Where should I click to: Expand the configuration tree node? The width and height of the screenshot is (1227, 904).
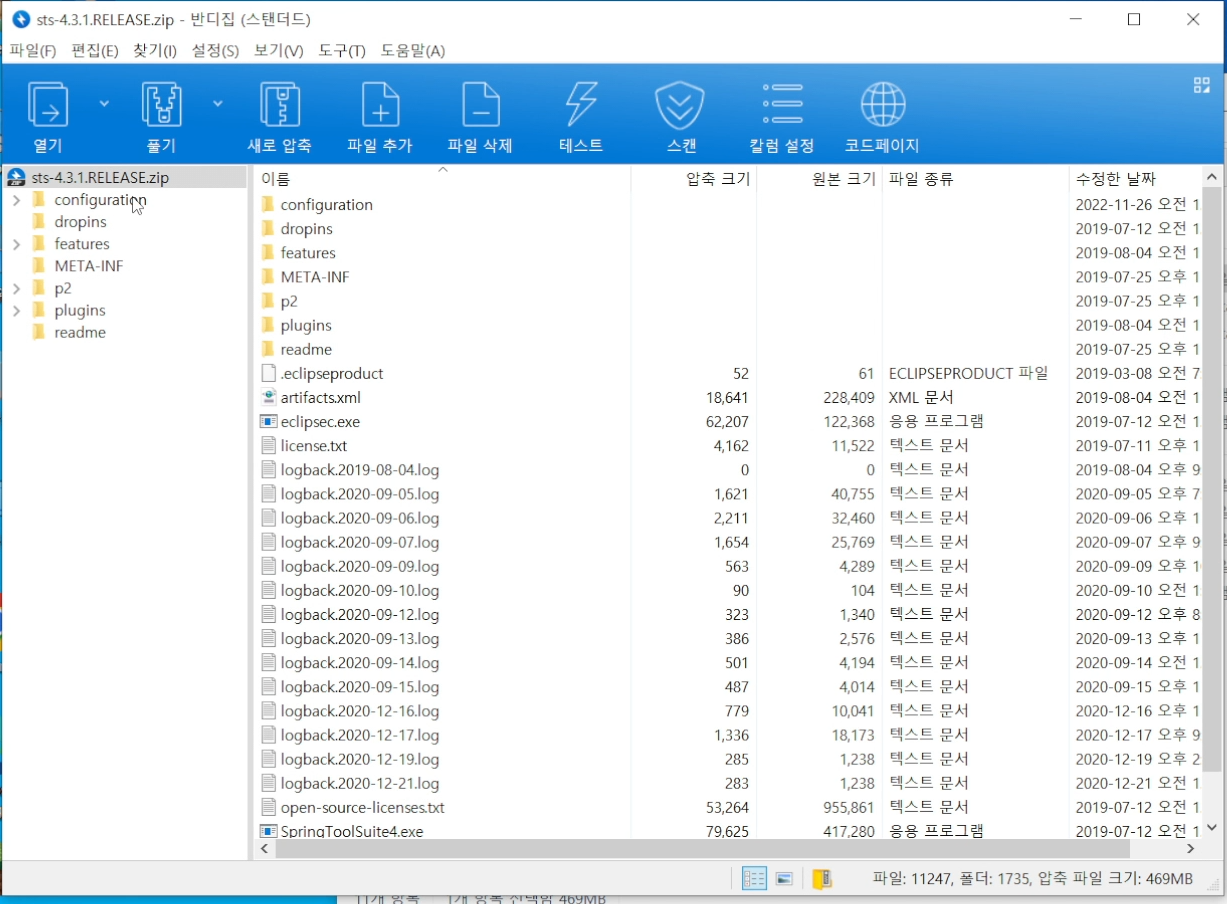(x=17, y=200)
